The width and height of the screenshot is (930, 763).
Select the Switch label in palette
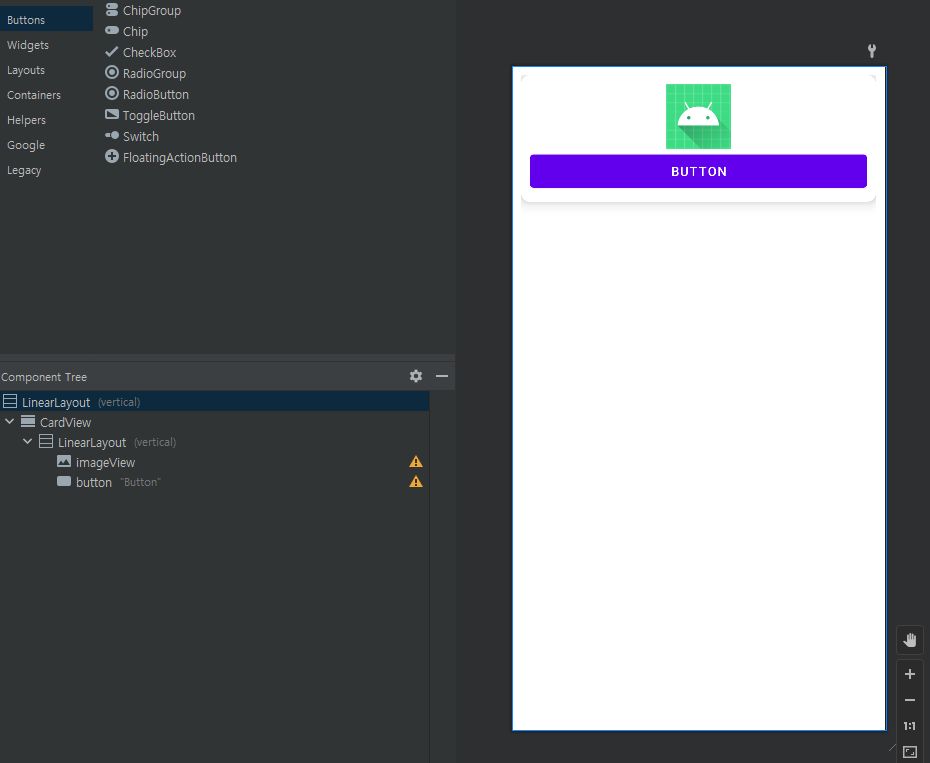point(141,136)
